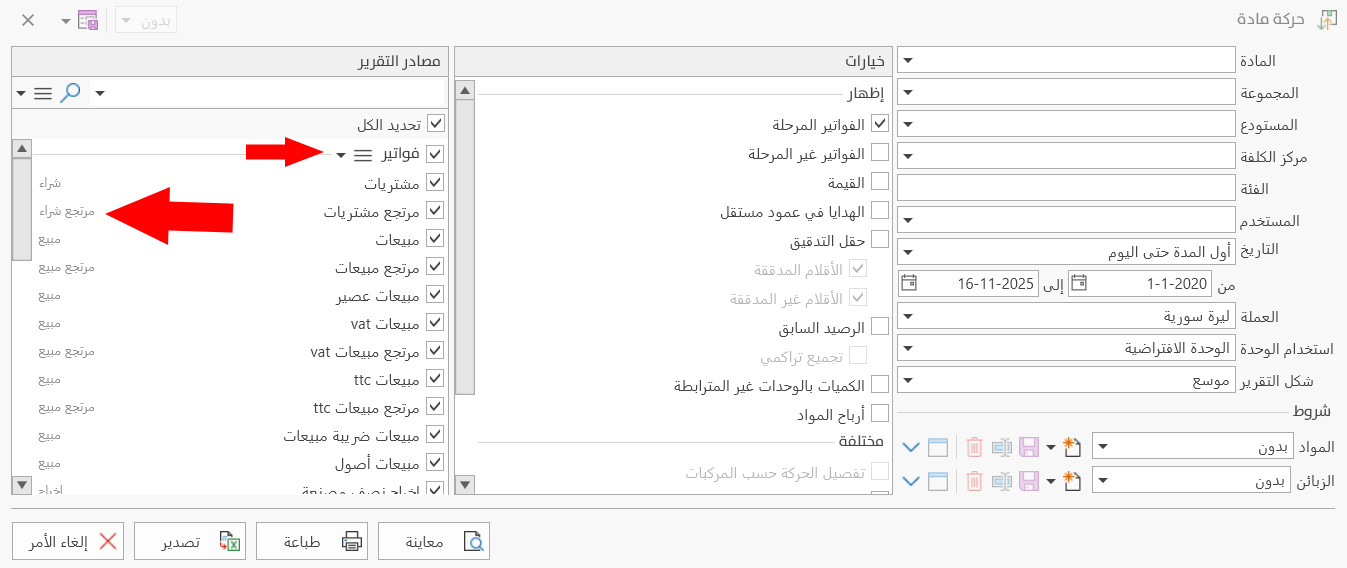Open the arrow beside the save layout icon
This screenshot has width=1347, height=568.
(x=65, y=20)
